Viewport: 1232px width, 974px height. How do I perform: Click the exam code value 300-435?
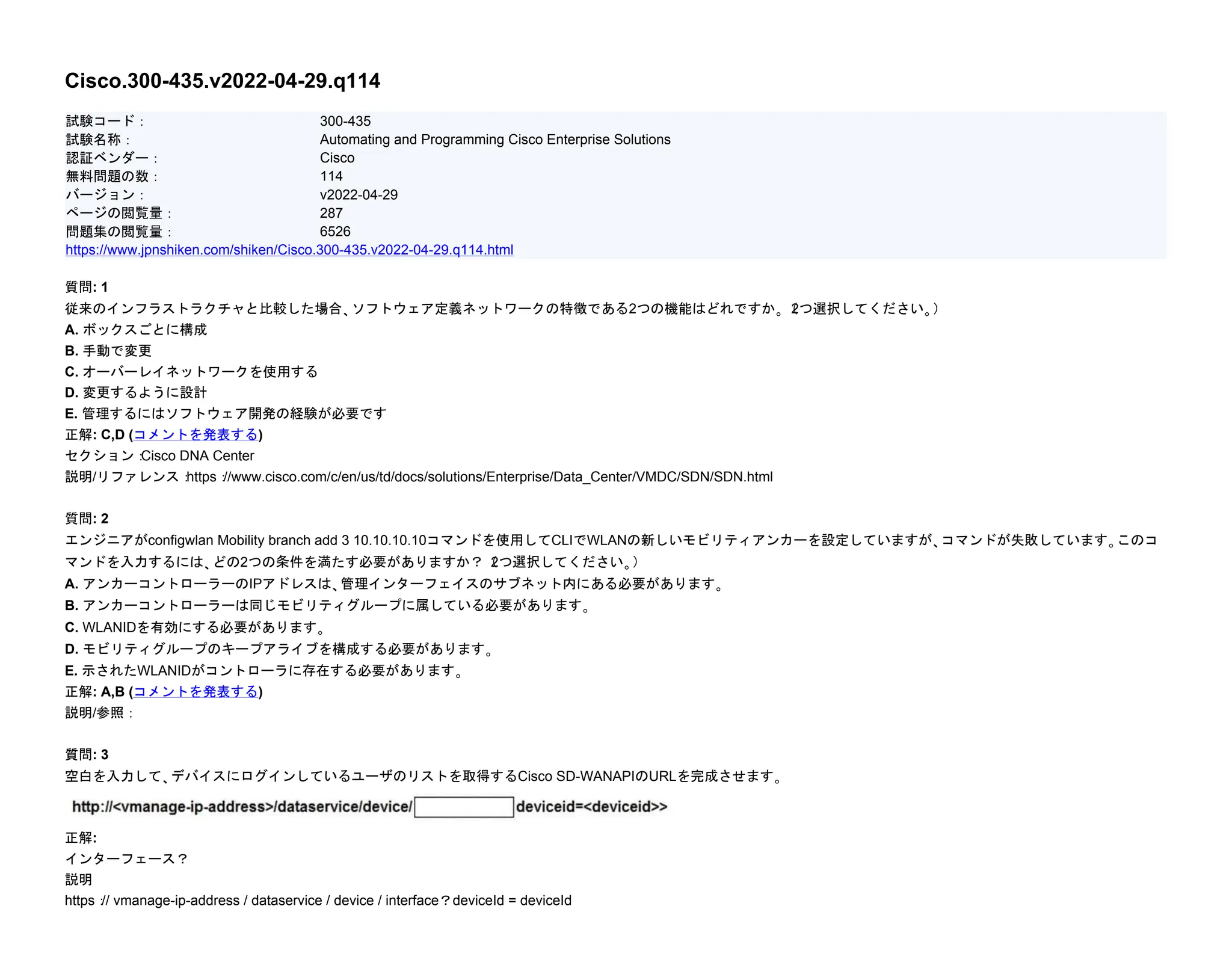click(x=345, y=121)
